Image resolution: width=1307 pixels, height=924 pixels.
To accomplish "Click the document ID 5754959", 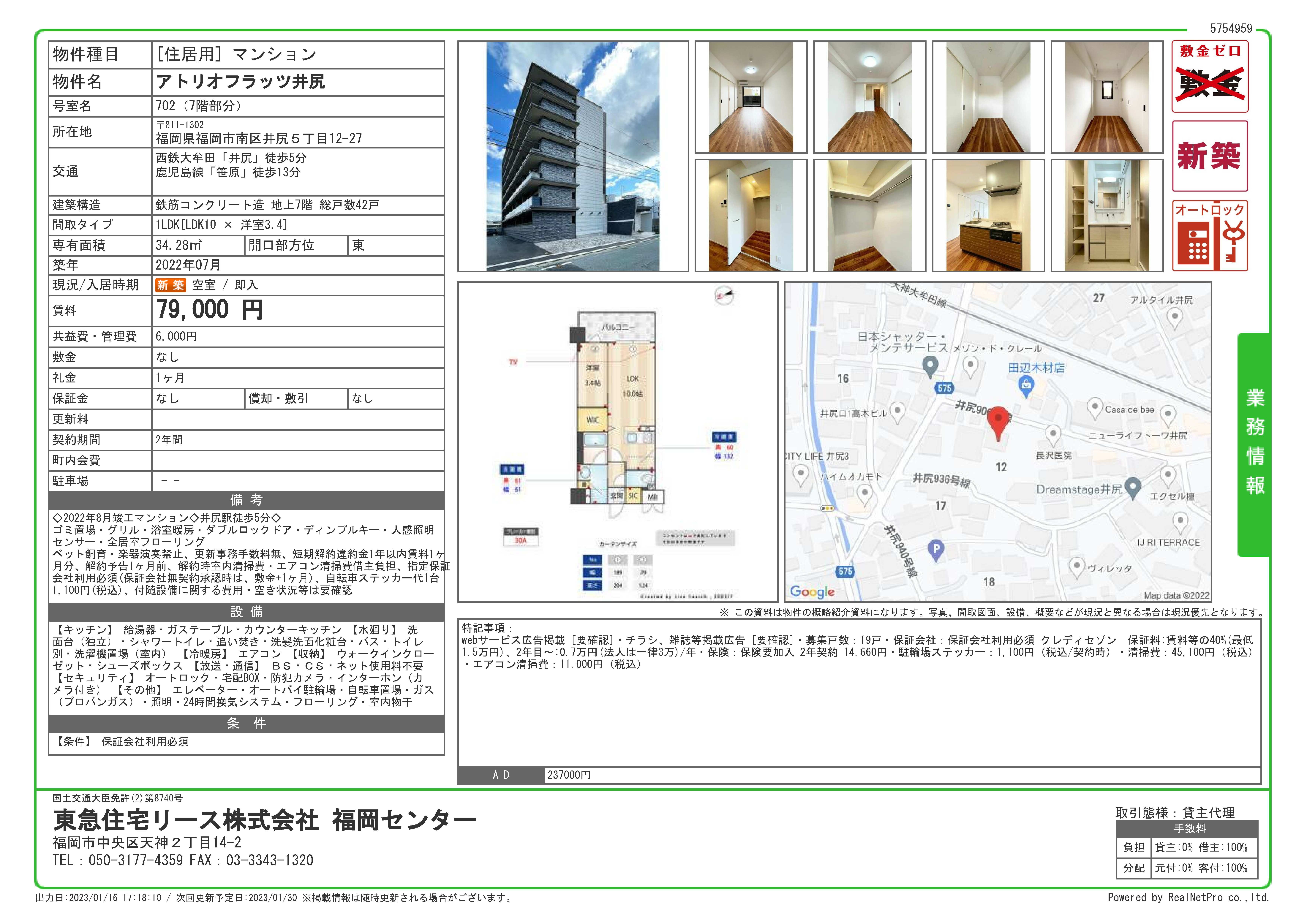I will tap(1231, 29).
